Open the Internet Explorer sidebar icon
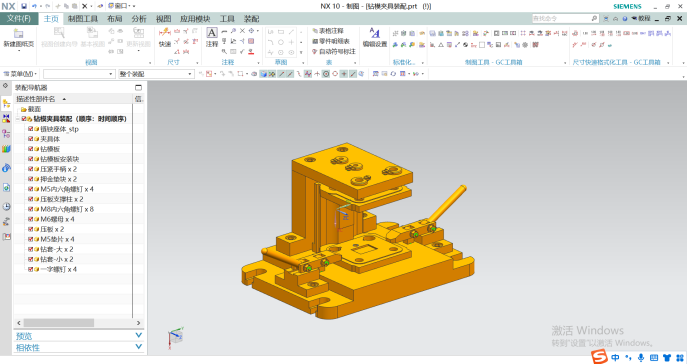 click(x=6, y=168)
